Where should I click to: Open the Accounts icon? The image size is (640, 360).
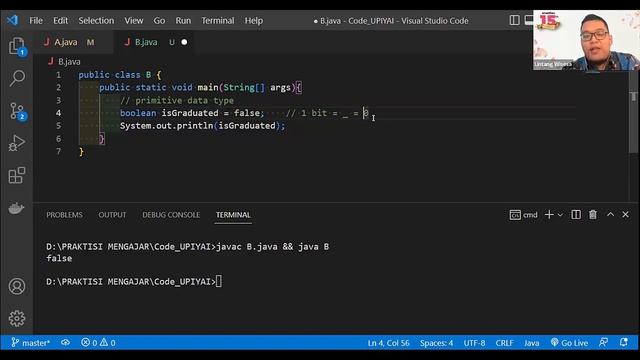[x=17, y=286]
